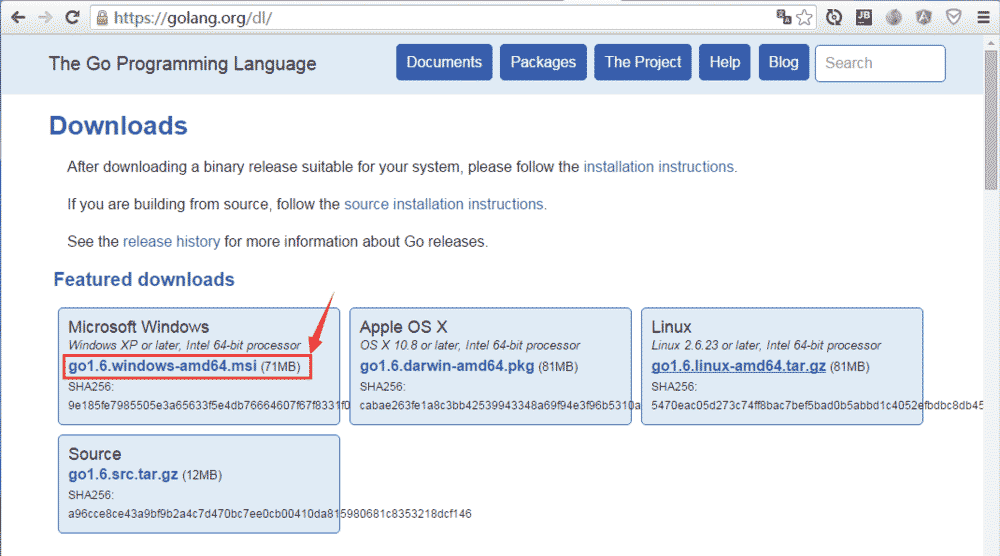Click the heart shield extension icon
Screen dimensions: 1000x556
click(x=953, y=17)
